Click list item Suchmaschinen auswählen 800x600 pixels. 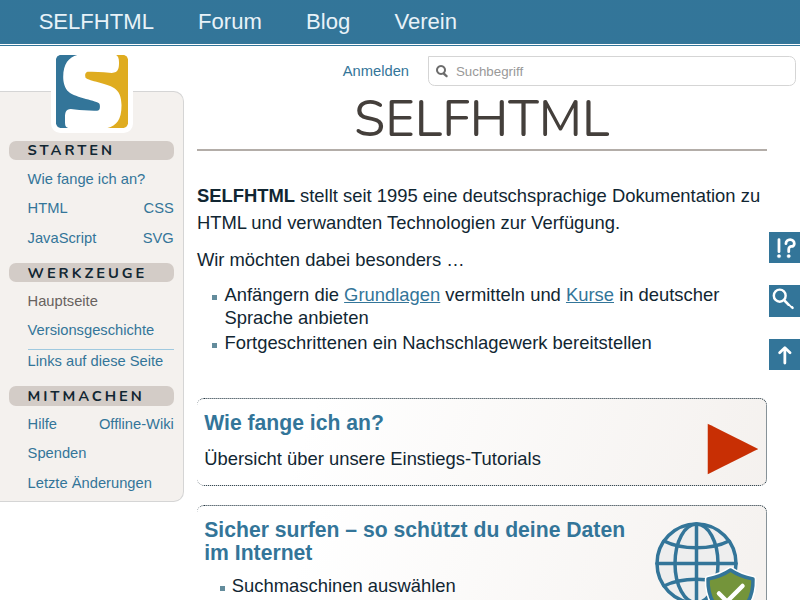pyautogui.click(x=343, y=586)
